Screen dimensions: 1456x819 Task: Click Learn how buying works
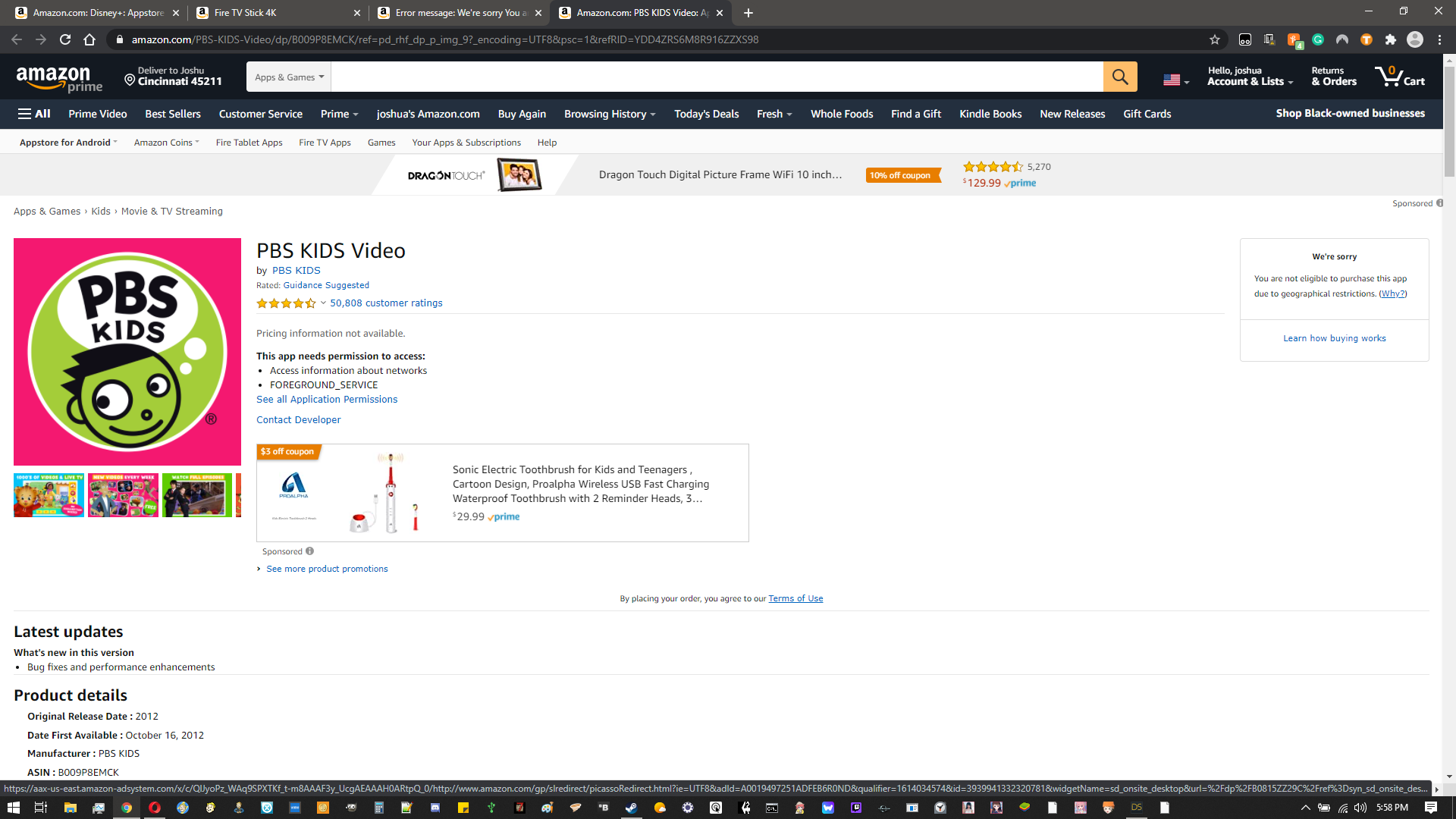click(1334, 338)
